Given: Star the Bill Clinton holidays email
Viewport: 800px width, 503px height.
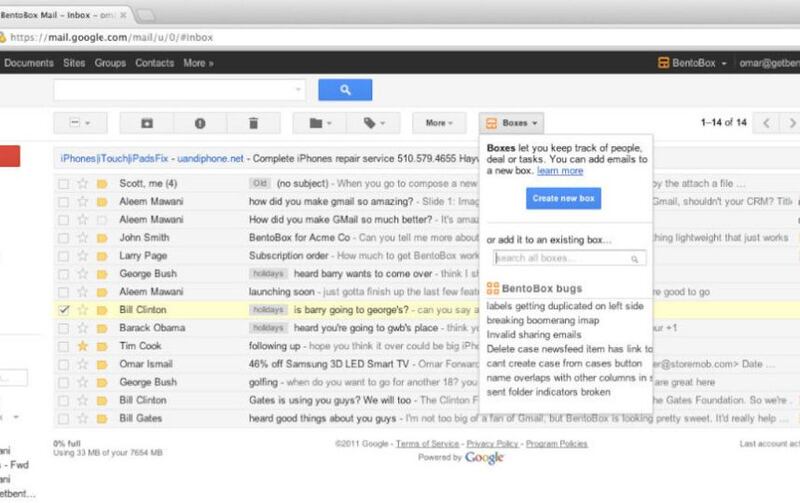Looking at the screenshot, I should tap(82, 310).
